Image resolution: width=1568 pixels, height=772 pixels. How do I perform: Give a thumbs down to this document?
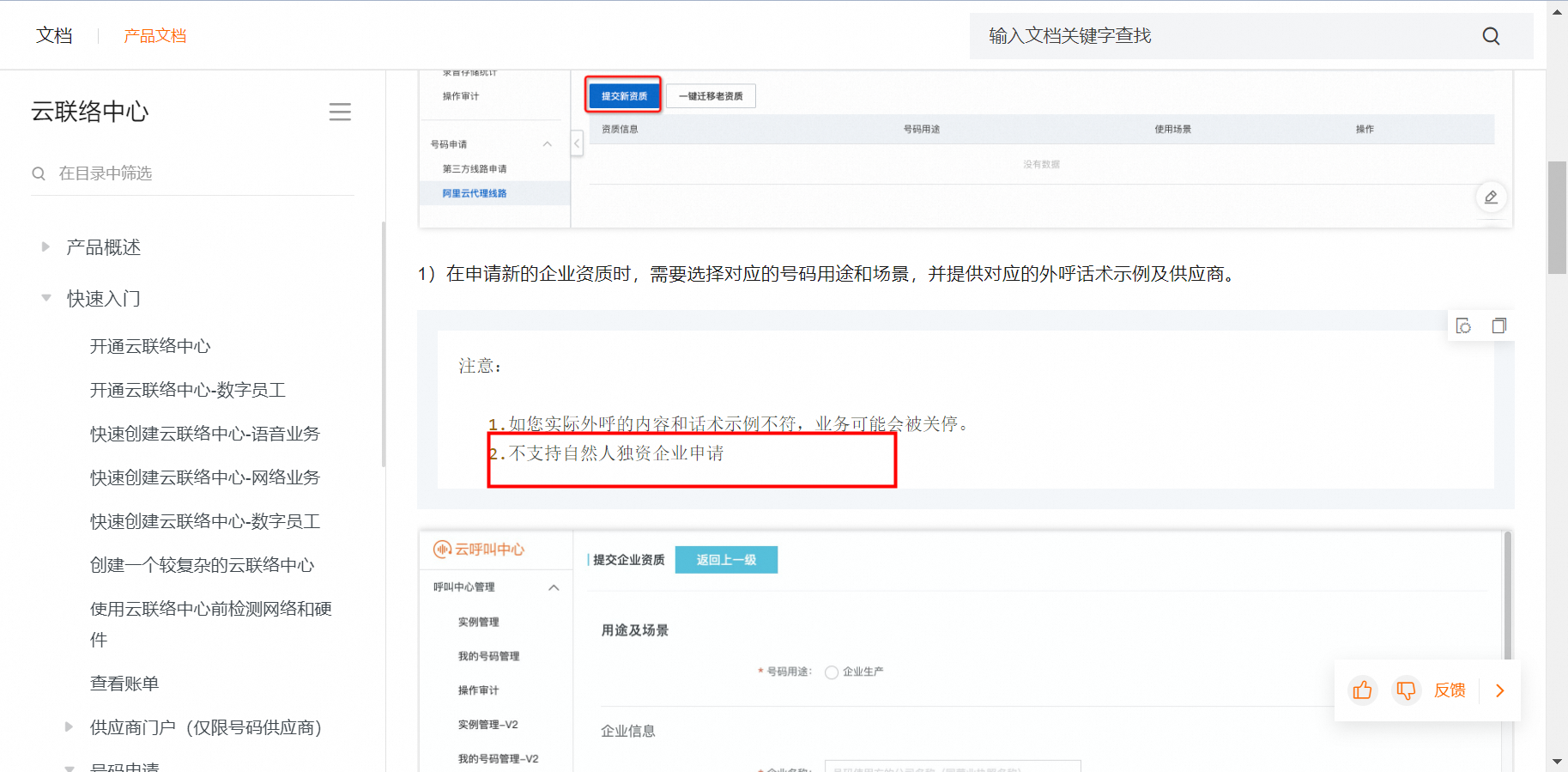point(1406,690)
